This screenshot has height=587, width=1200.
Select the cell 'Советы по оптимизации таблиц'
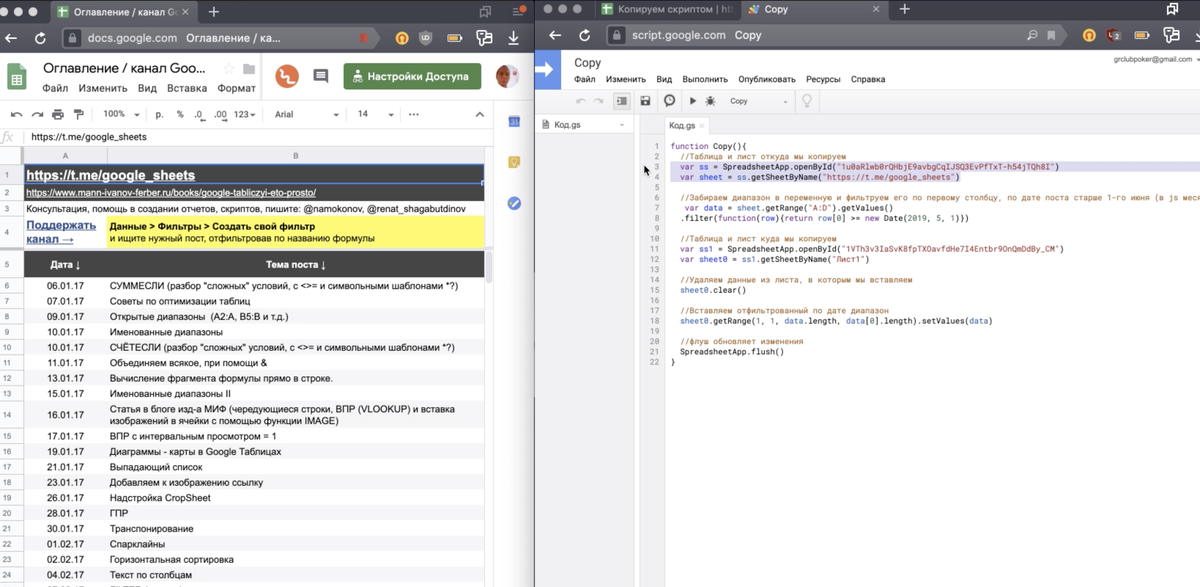[x=295, y=301]
